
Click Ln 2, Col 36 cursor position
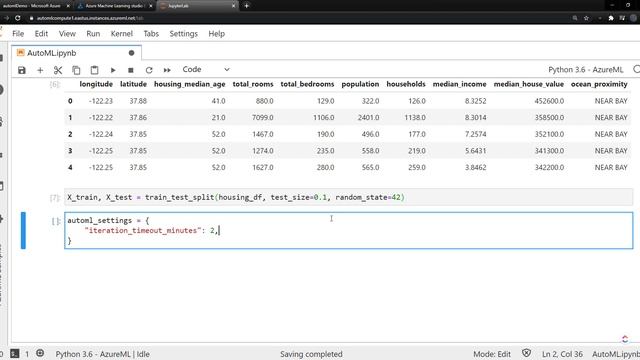[562, 354]
